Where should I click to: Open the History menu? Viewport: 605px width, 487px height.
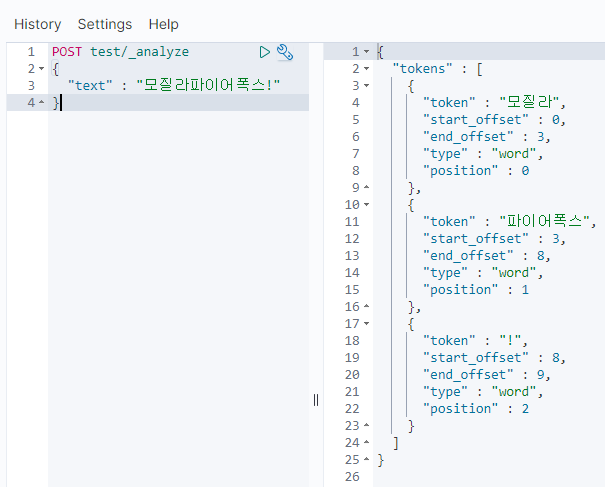click(x=37, y=24)
